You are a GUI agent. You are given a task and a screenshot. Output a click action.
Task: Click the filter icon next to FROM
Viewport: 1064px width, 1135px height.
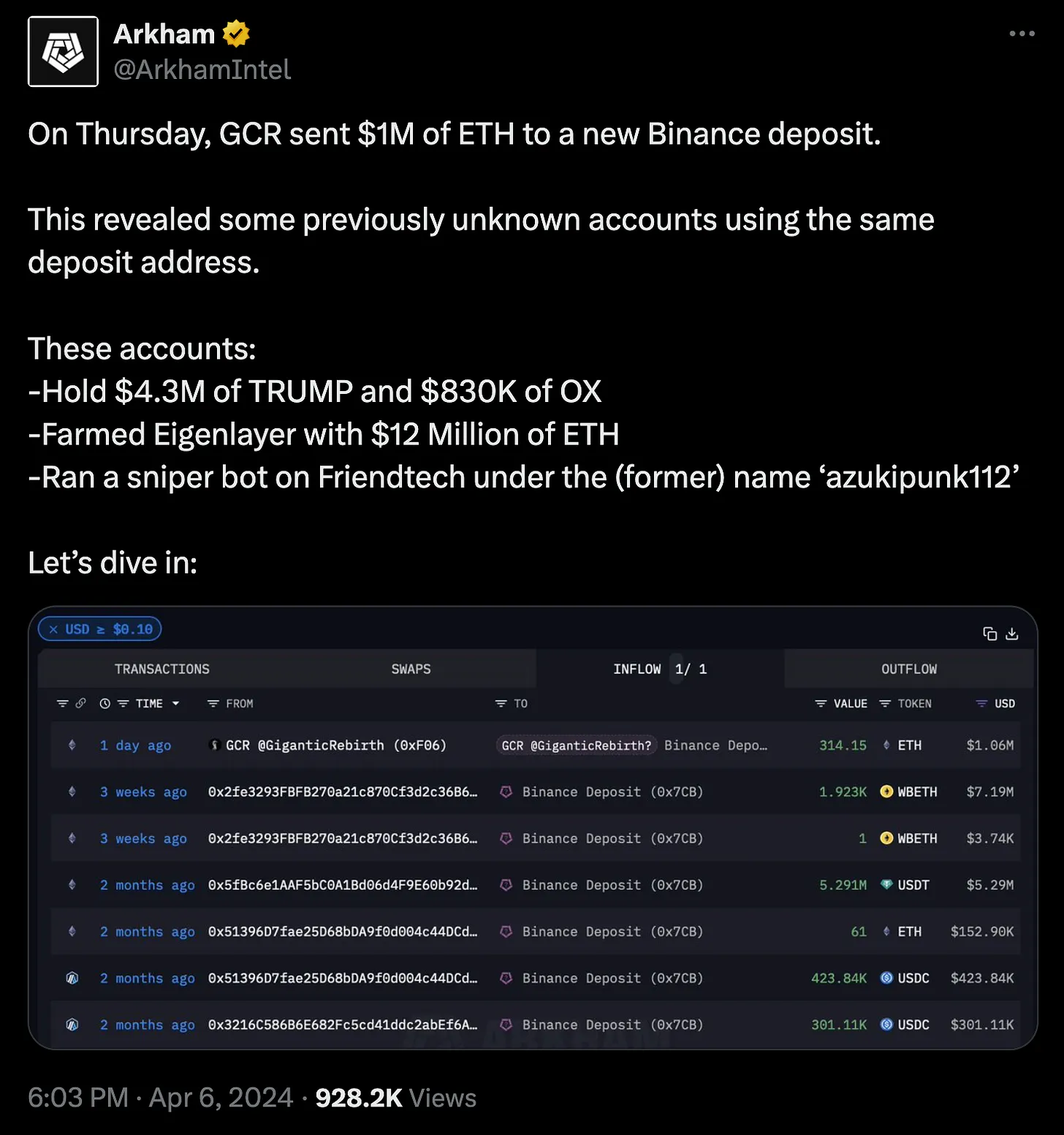(x=213, y=703)
